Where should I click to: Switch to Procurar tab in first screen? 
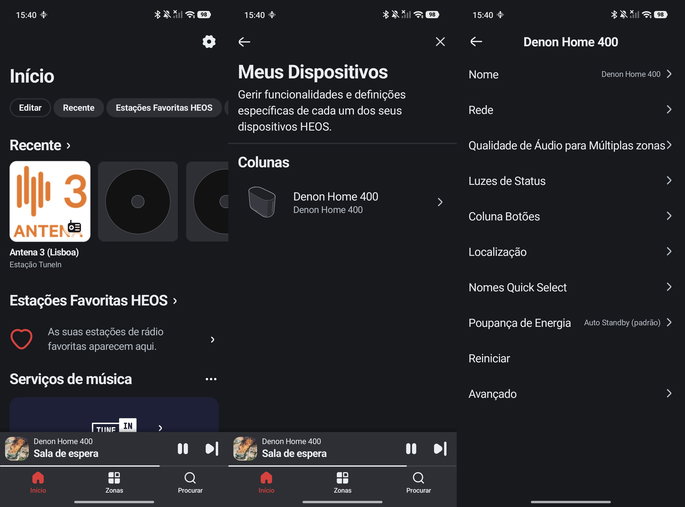point(190,482)
